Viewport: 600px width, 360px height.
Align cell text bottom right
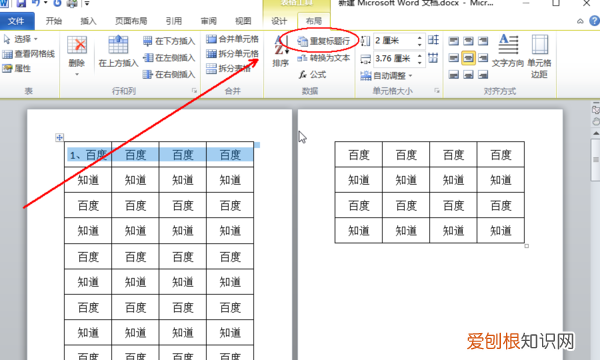click(x=483, y=74)
